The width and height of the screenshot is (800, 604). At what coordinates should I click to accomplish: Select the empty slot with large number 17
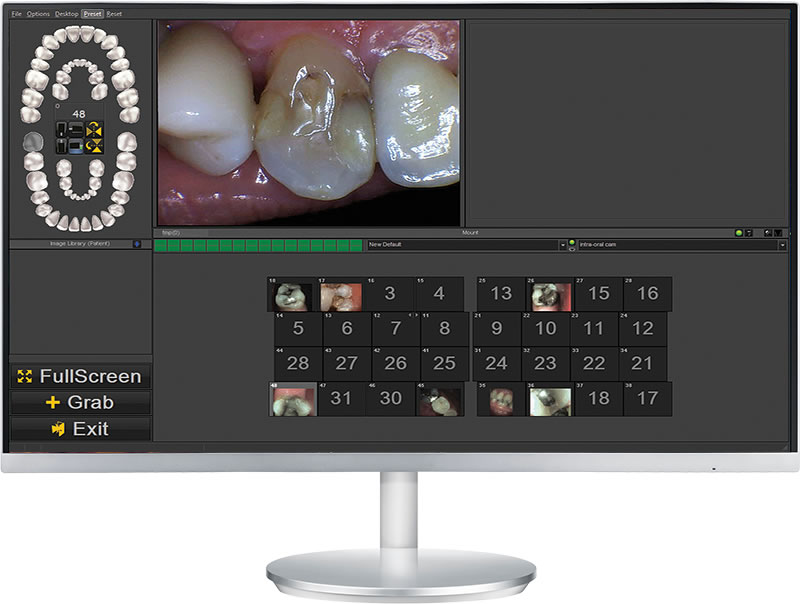pyautogui.click(x=647, y=399)
